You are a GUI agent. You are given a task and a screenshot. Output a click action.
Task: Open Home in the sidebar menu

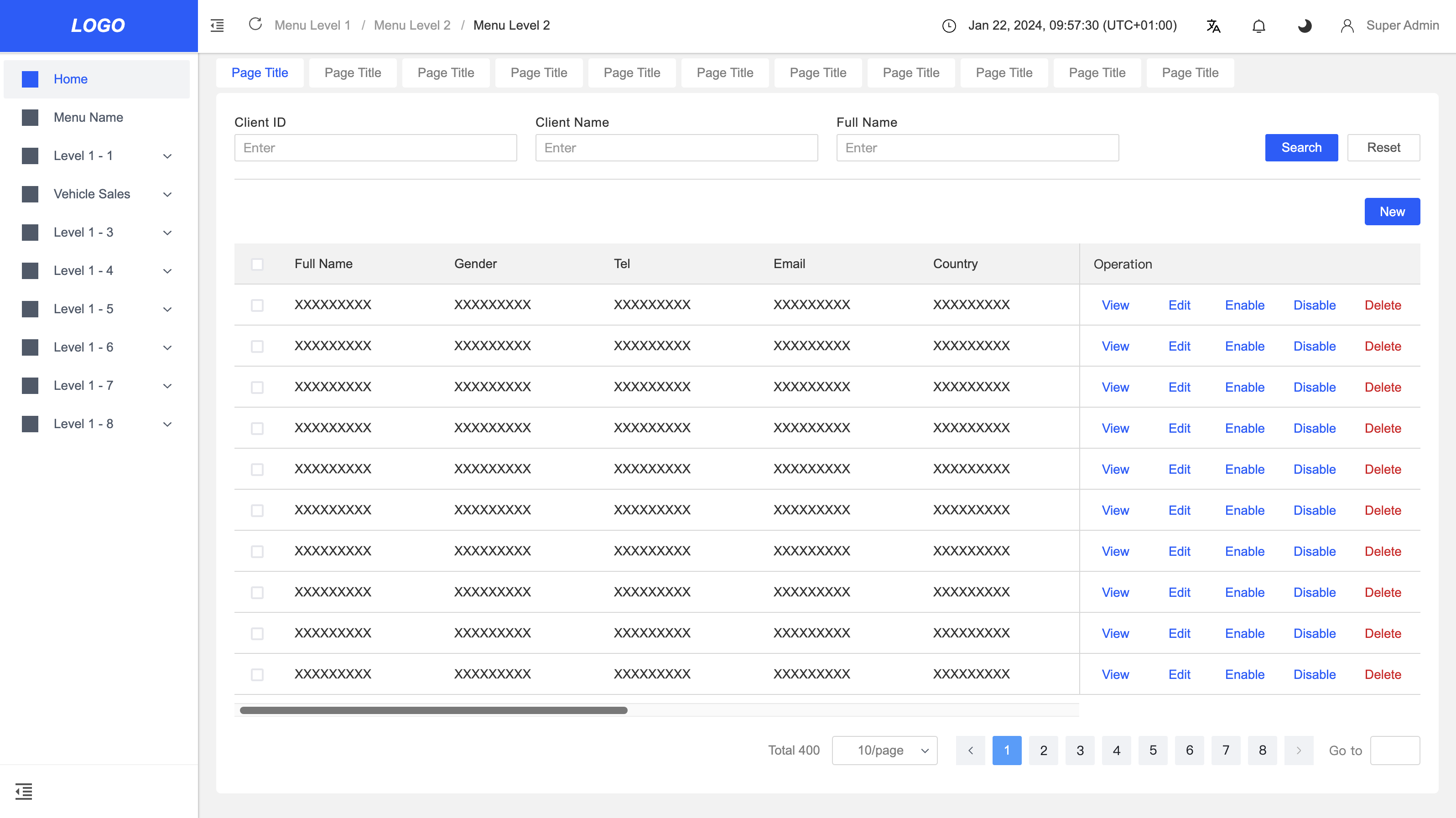[97, 79]
